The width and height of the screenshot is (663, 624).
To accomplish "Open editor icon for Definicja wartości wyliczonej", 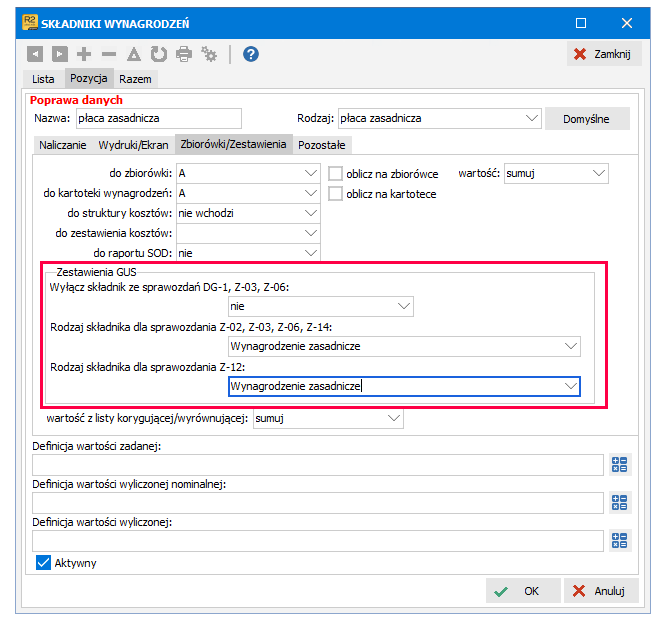I will click(x=620, y=541).
